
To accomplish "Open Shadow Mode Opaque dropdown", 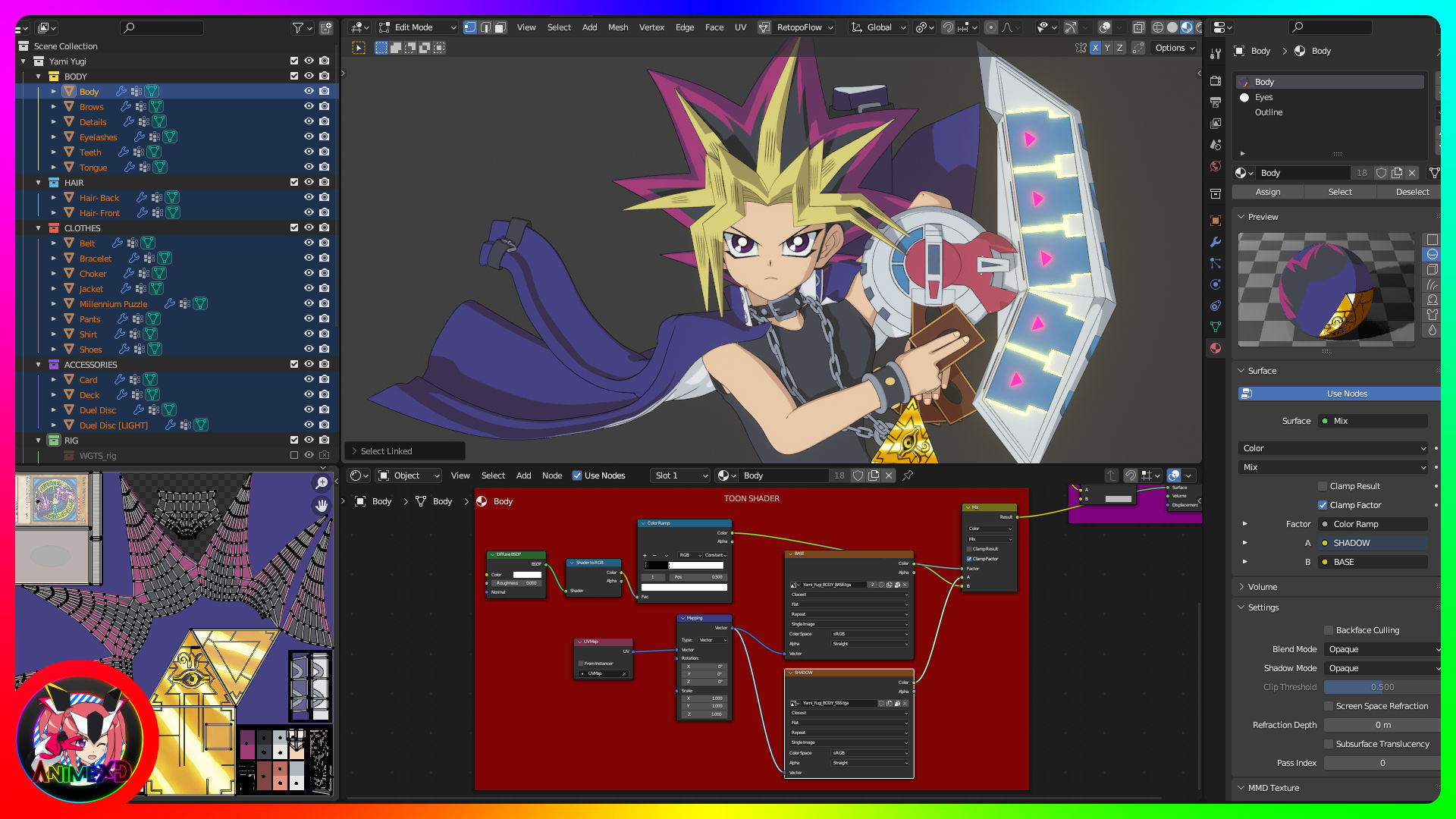I will [1382, 668].
